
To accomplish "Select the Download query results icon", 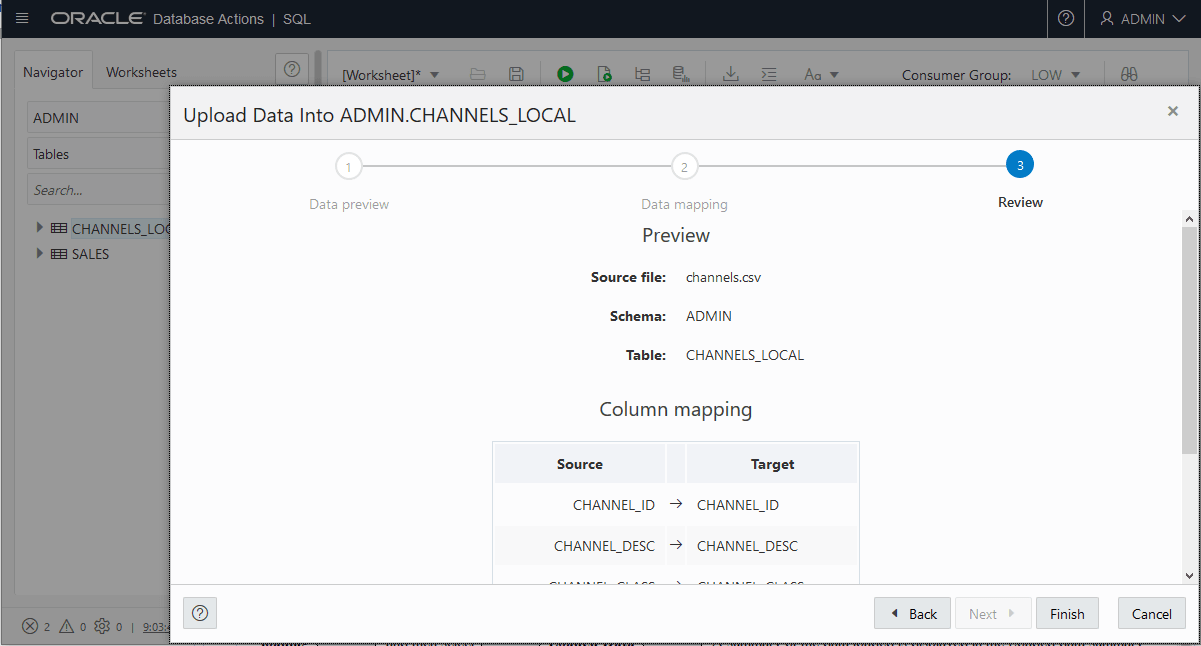I will click(730, 73).
